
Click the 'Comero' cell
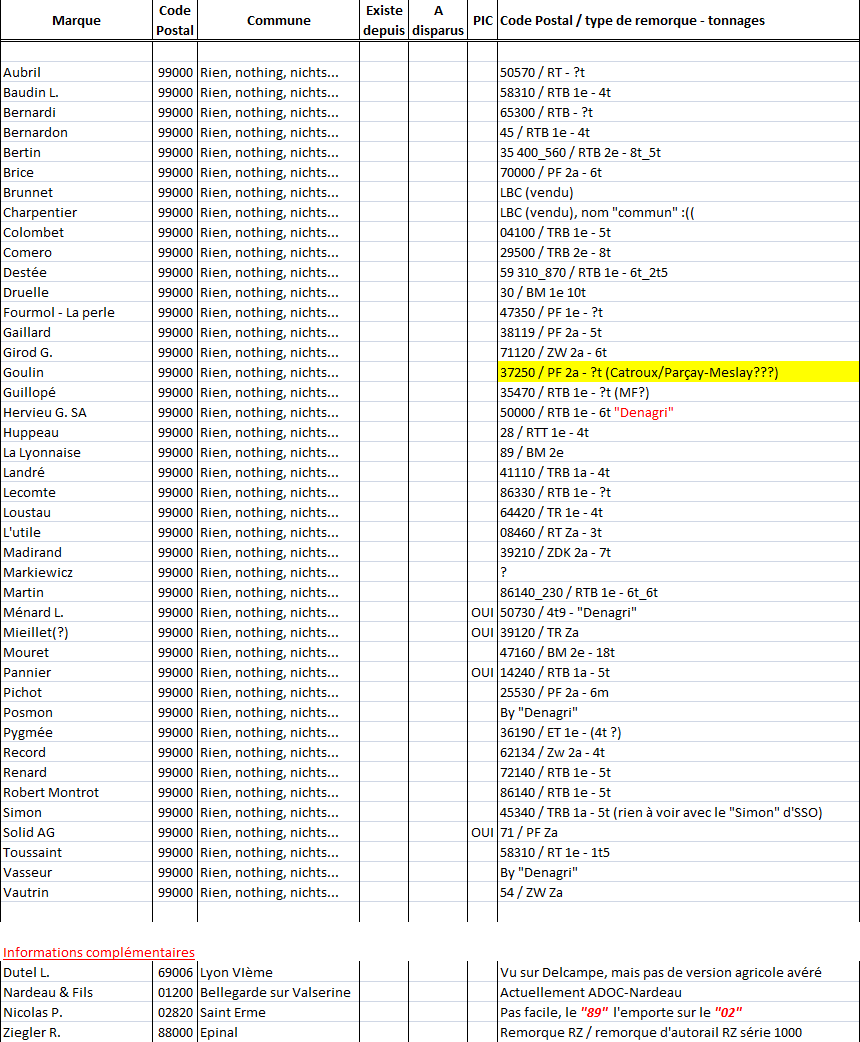tap(76, 252)
